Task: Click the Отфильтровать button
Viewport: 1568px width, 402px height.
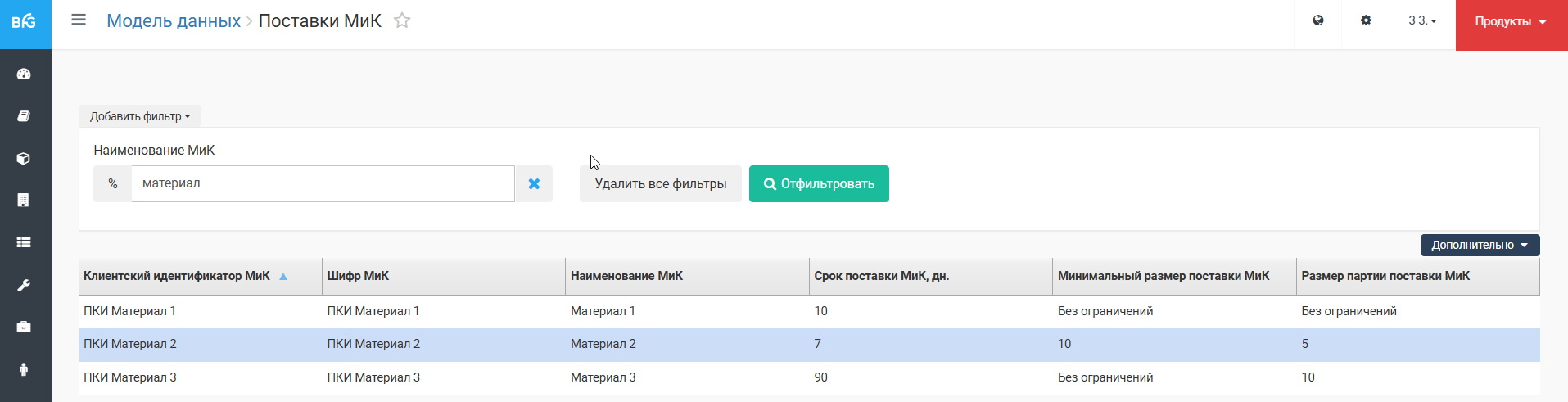Action: 819,184
